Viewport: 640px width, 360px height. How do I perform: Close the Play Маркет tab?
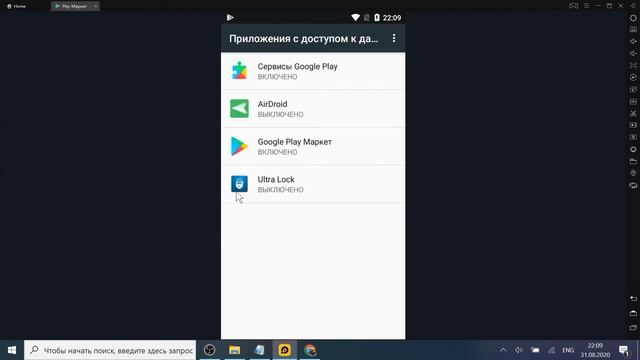[96, 6]
